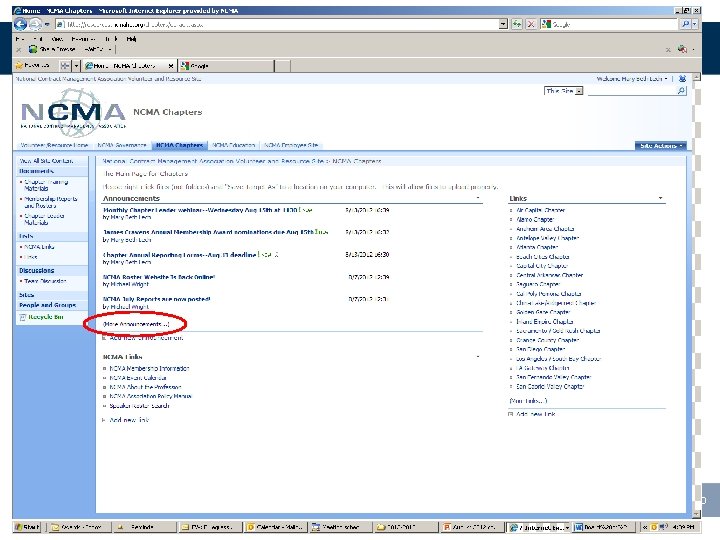Open the recent pages dropdown beside Forward
The image size is (720, 540).
[47, 24]
